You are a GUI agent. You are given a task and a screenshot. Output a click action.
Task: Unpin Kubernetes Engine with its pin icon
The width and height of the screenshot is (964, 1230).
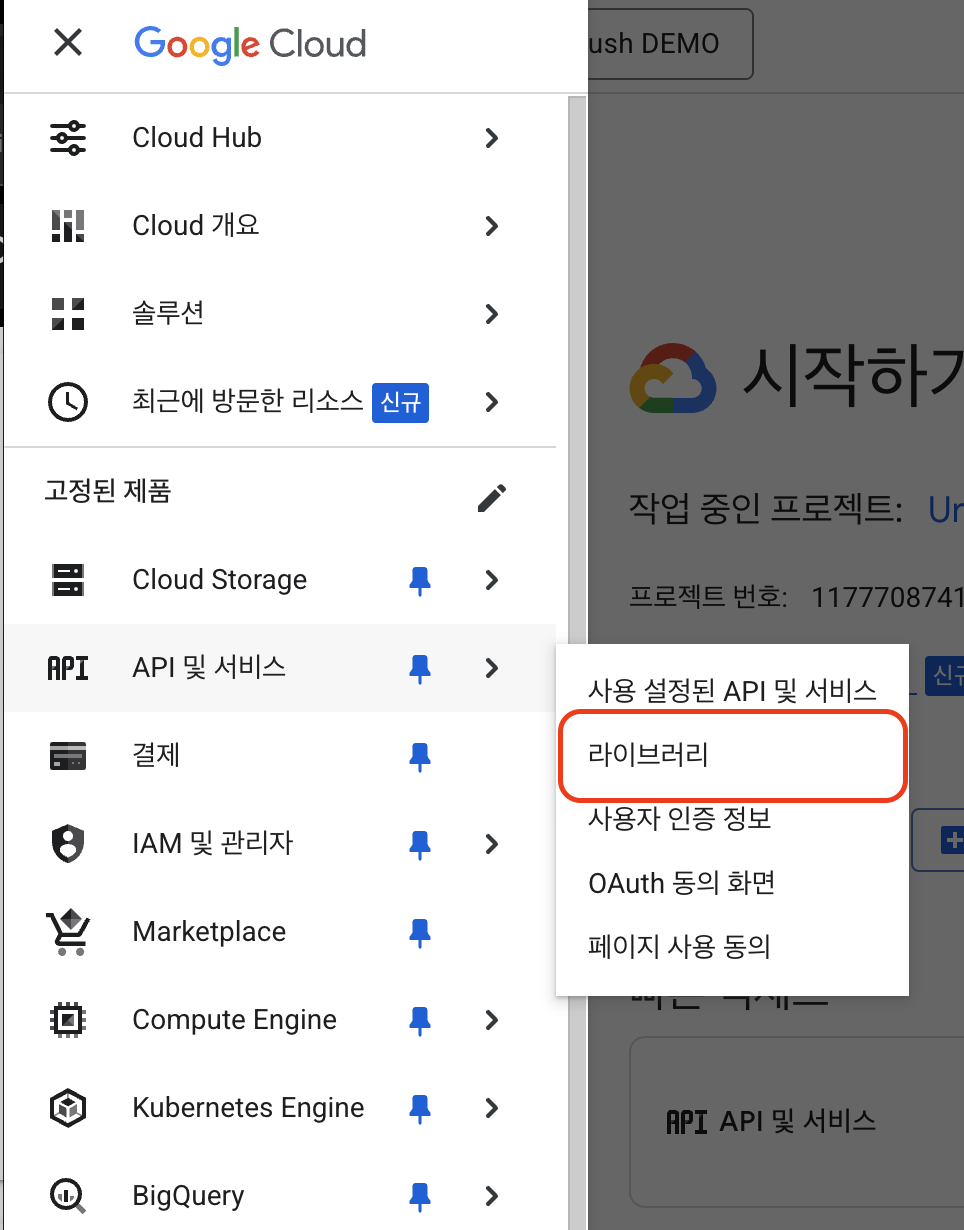point(420,1108)
